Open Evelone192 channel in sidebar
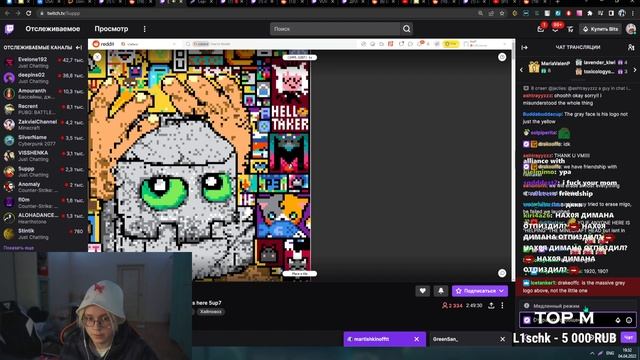This screenshot has height=360, width=640. (x=44, y=62)
